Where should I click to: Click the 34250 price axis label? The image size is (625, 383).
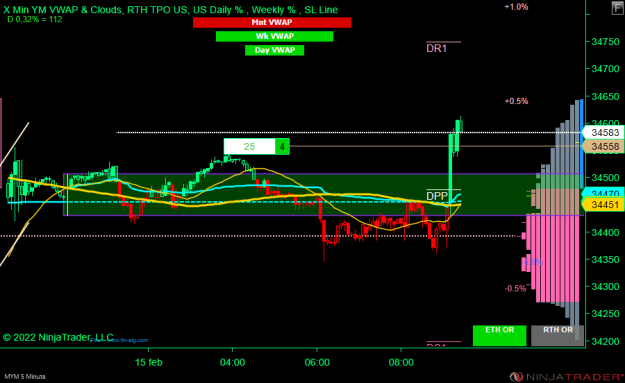click(x=605, y=314)
